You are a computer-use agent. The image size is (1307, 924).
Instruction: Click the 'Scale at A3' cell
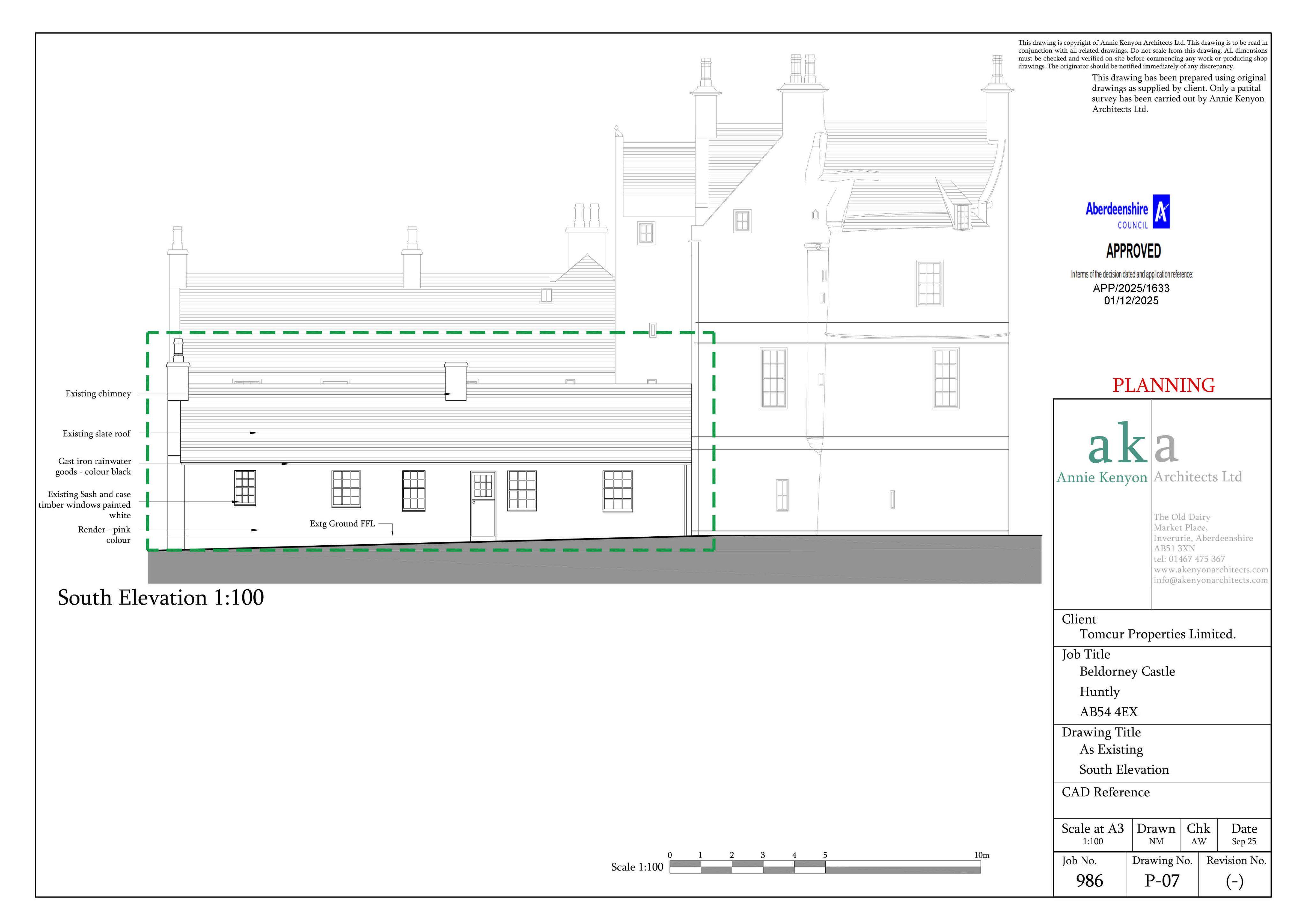click(x=1092, y=835)
